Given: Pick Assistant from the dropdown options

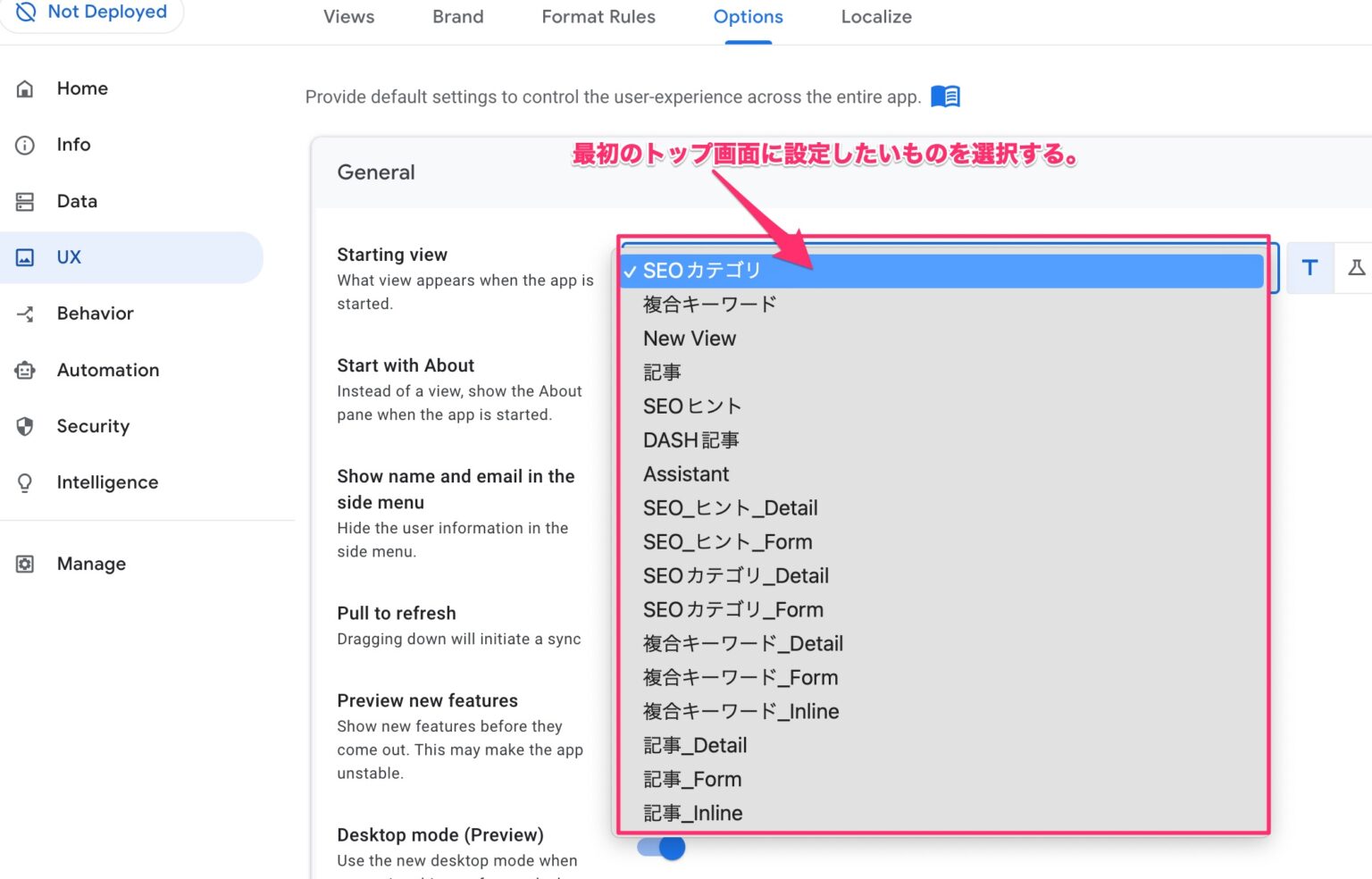Looking at the screenshot, I should pos(686,473).
